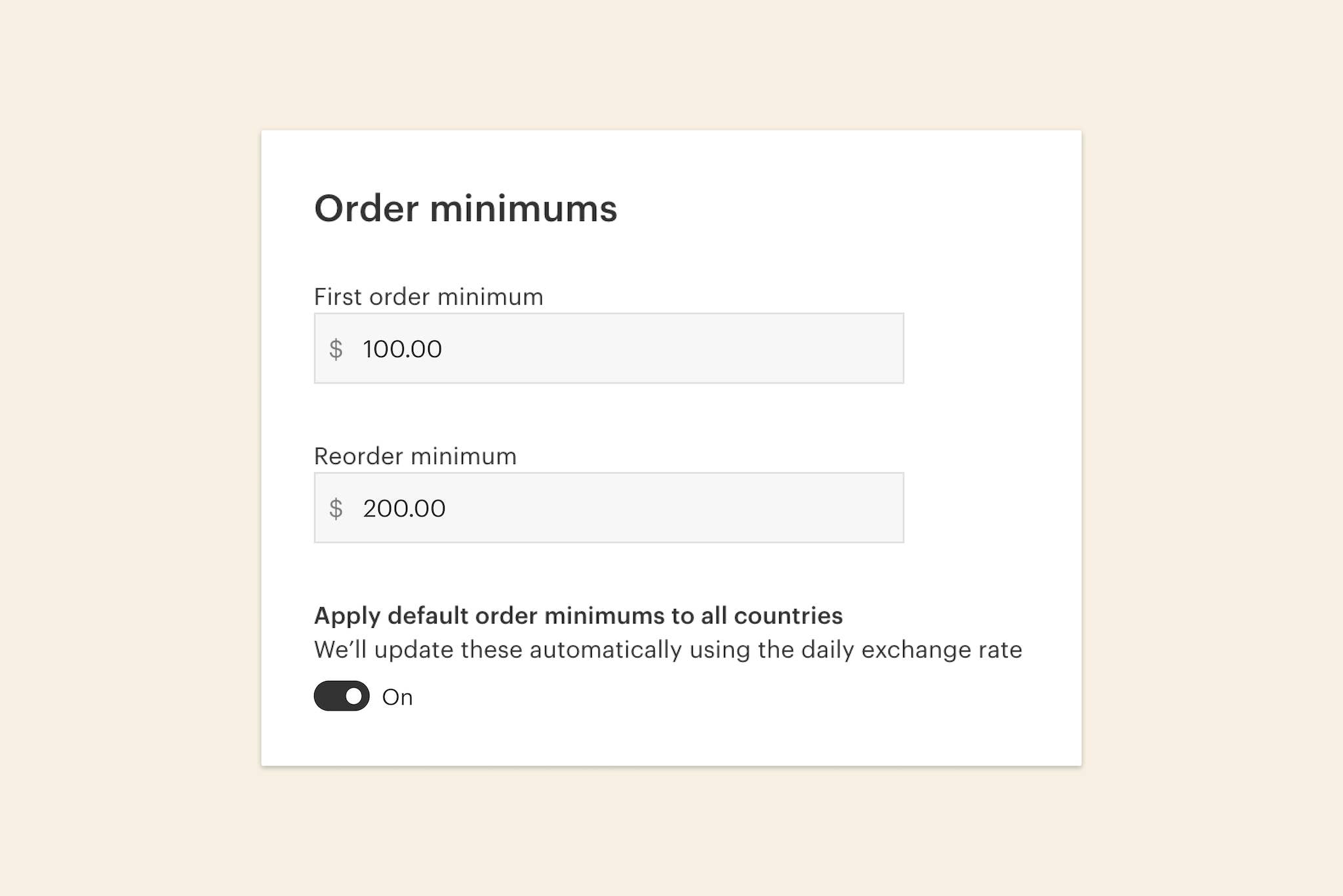Click the "Order minimums" heading

(x=466, y=209)
